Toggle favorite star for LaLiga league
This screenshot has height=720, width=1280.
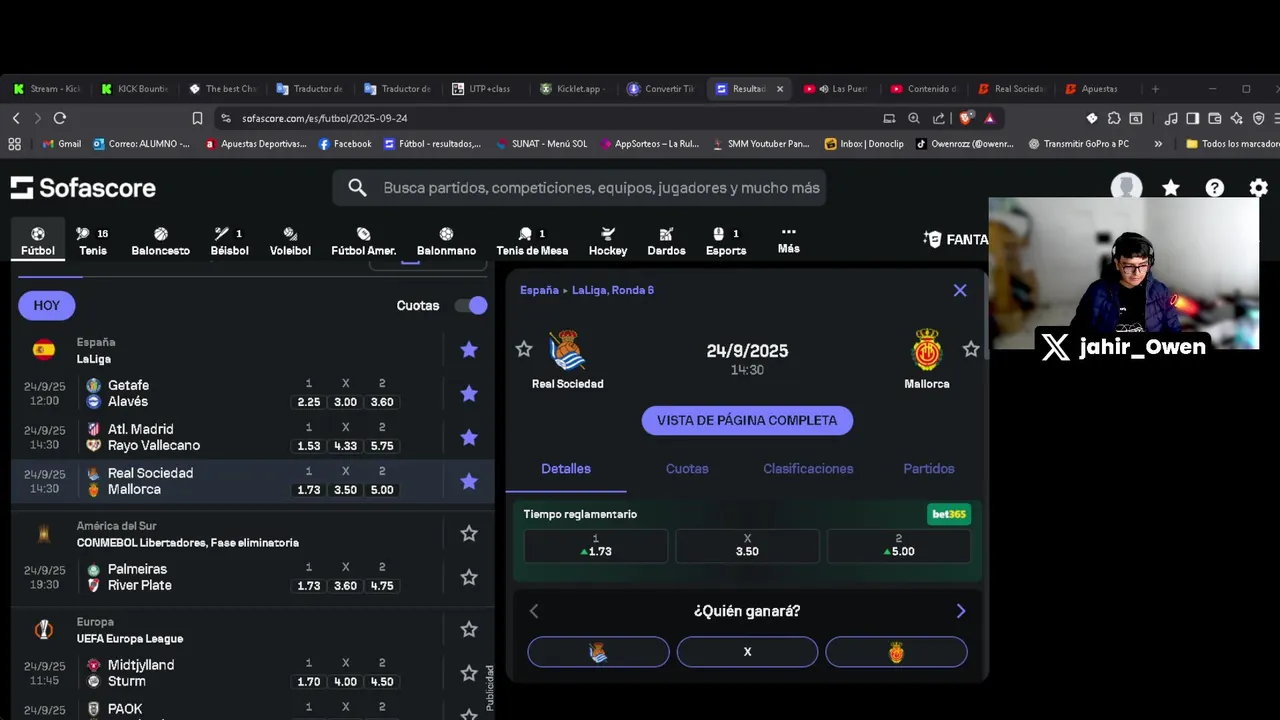click(469, 349)
